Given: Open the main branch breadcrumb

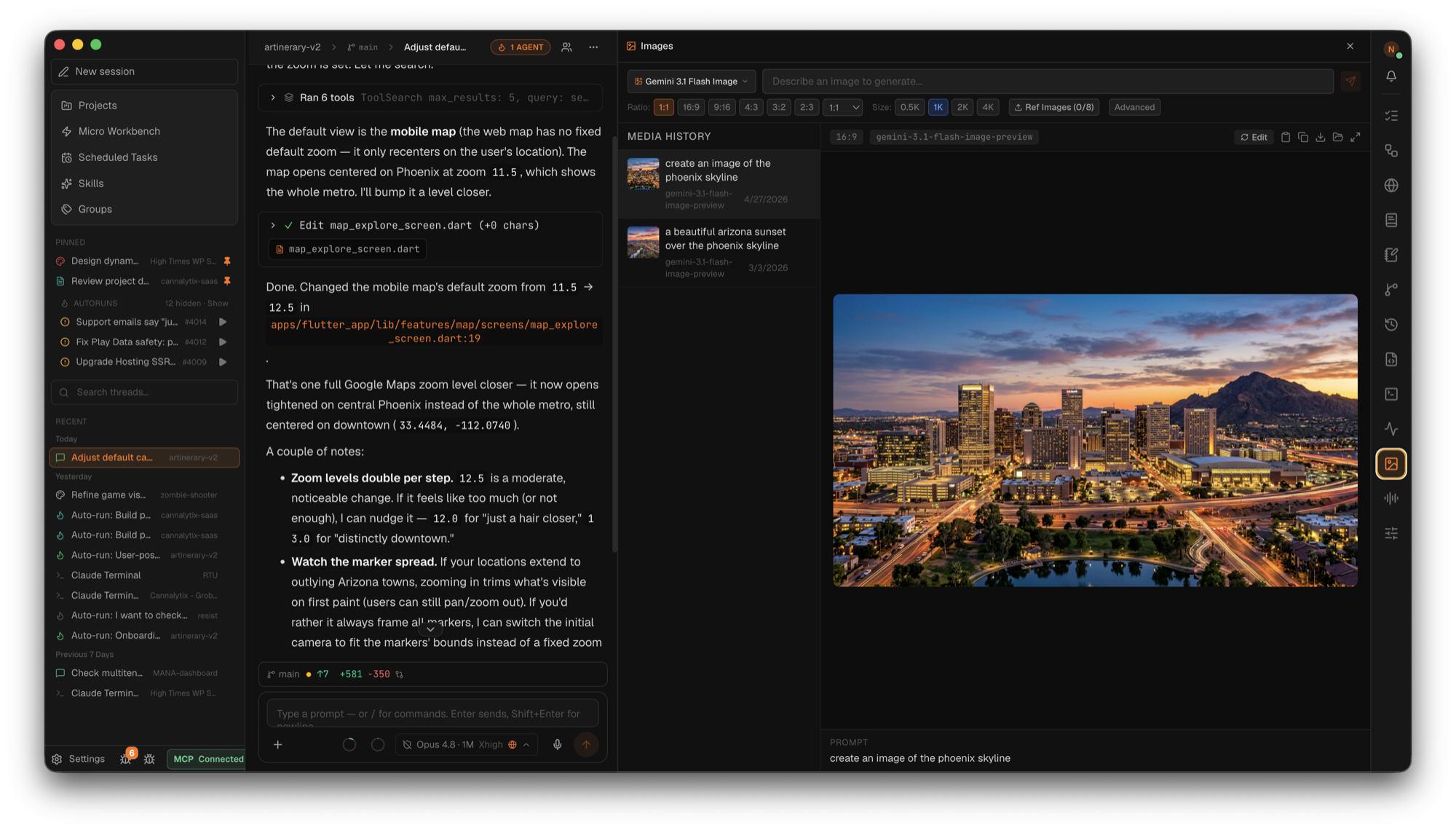Looking at the screenshot, I should [363, 47].
